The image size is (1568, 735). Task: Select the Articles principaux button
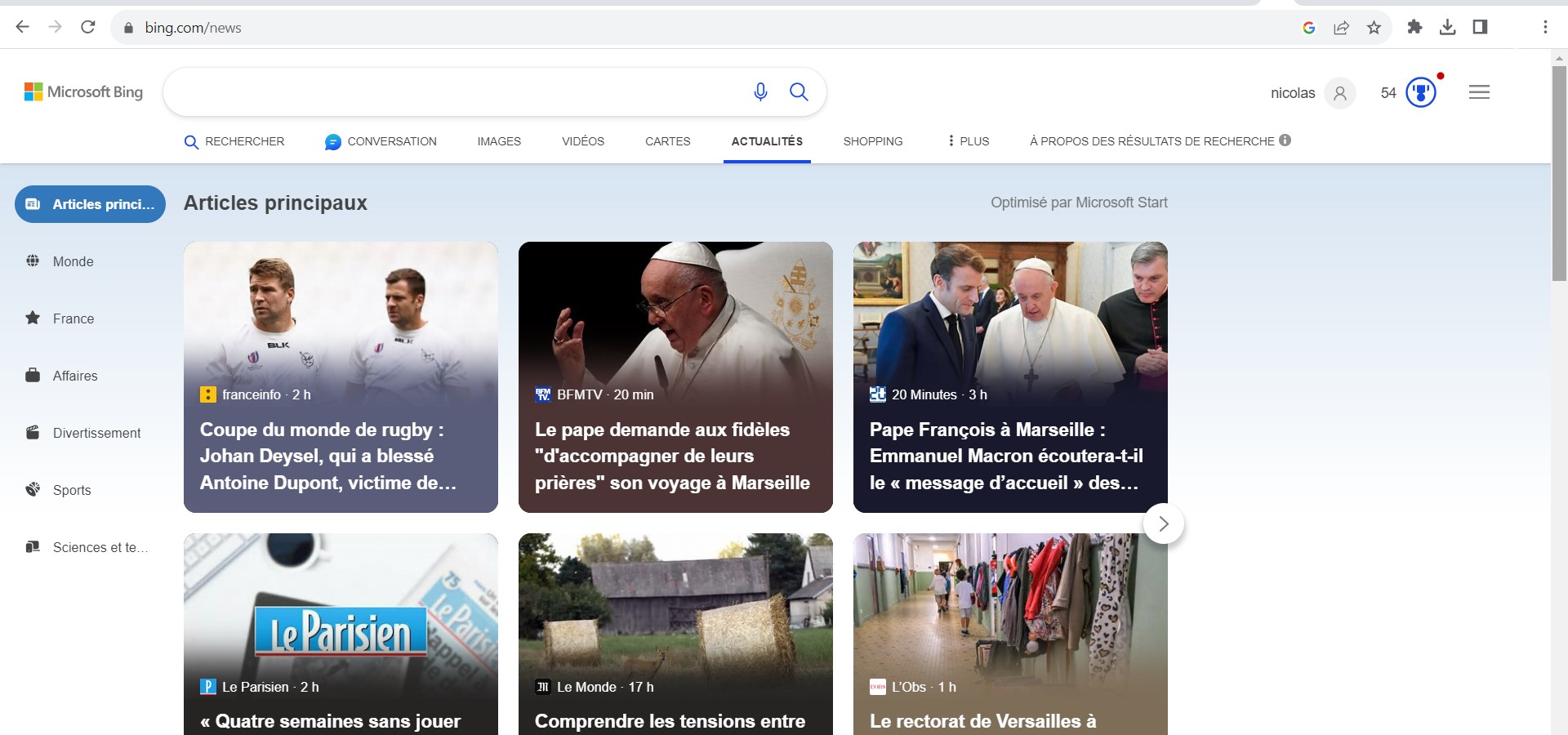[x=90, y=204]
